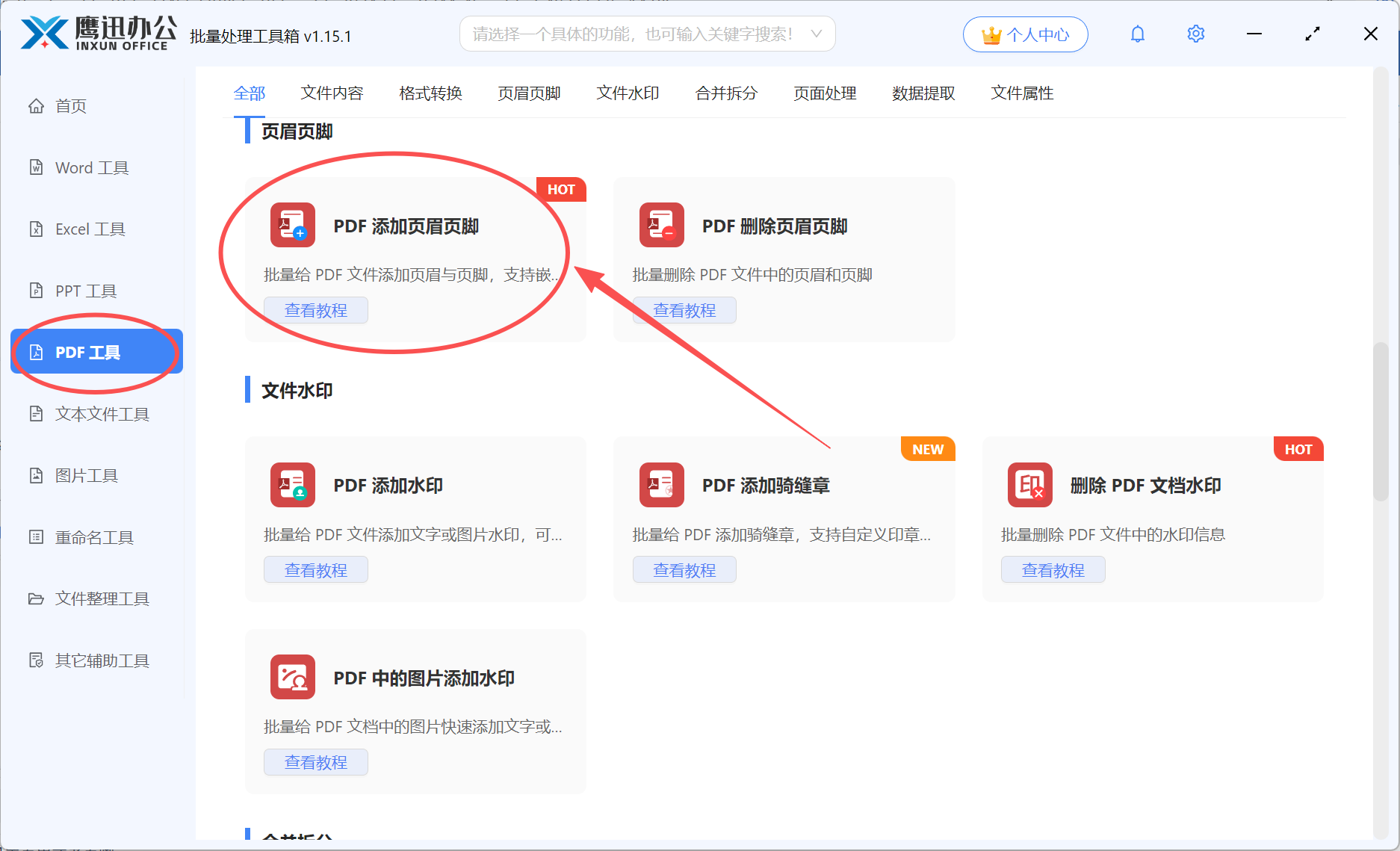Click description 批量删除 PDF 文件中的水印信息
Screen dimensions: 1400x851
click(1113, 535)
